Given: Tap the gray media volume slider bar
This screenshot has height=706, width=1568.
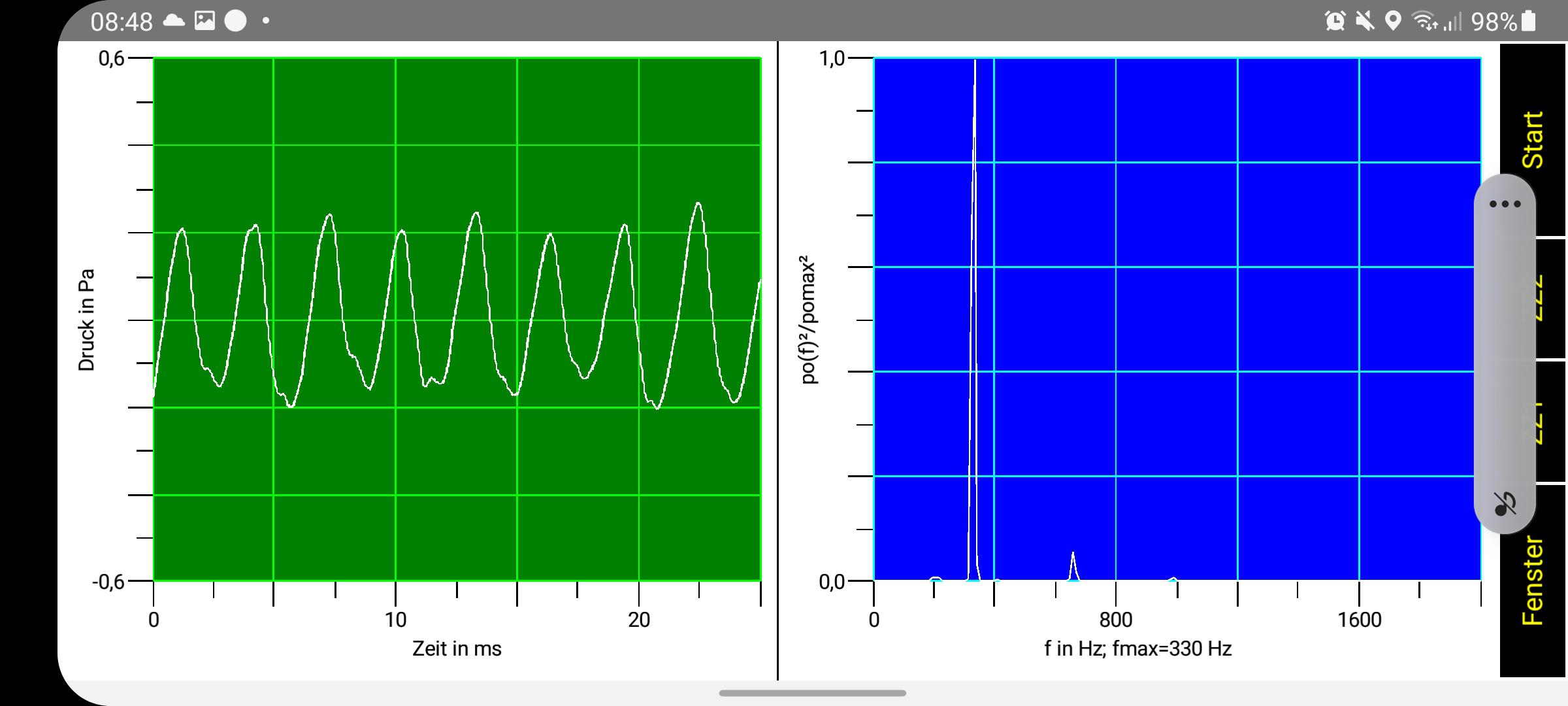Looking at the screenshot, I should point(1505,353).
